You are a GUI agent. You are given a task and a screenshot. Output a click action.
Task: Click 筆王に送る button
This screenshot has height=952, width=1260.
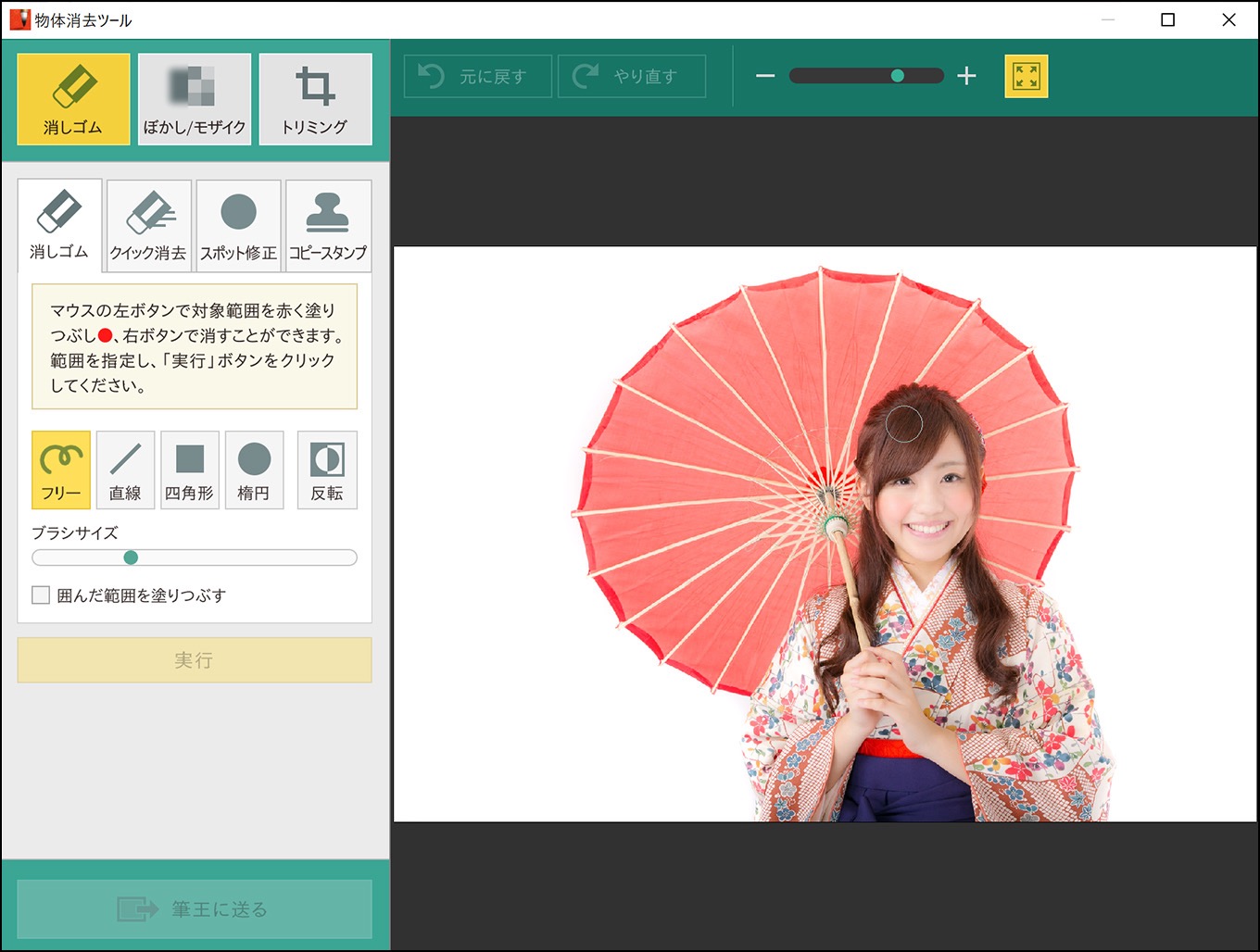click(195, 909)
